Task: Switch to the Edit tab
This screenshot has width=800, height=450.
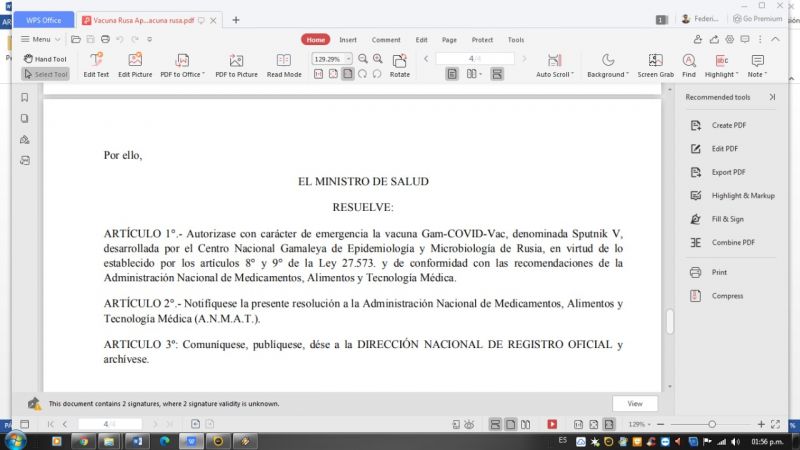Action: pyautogui.click(x=421, y=40)
